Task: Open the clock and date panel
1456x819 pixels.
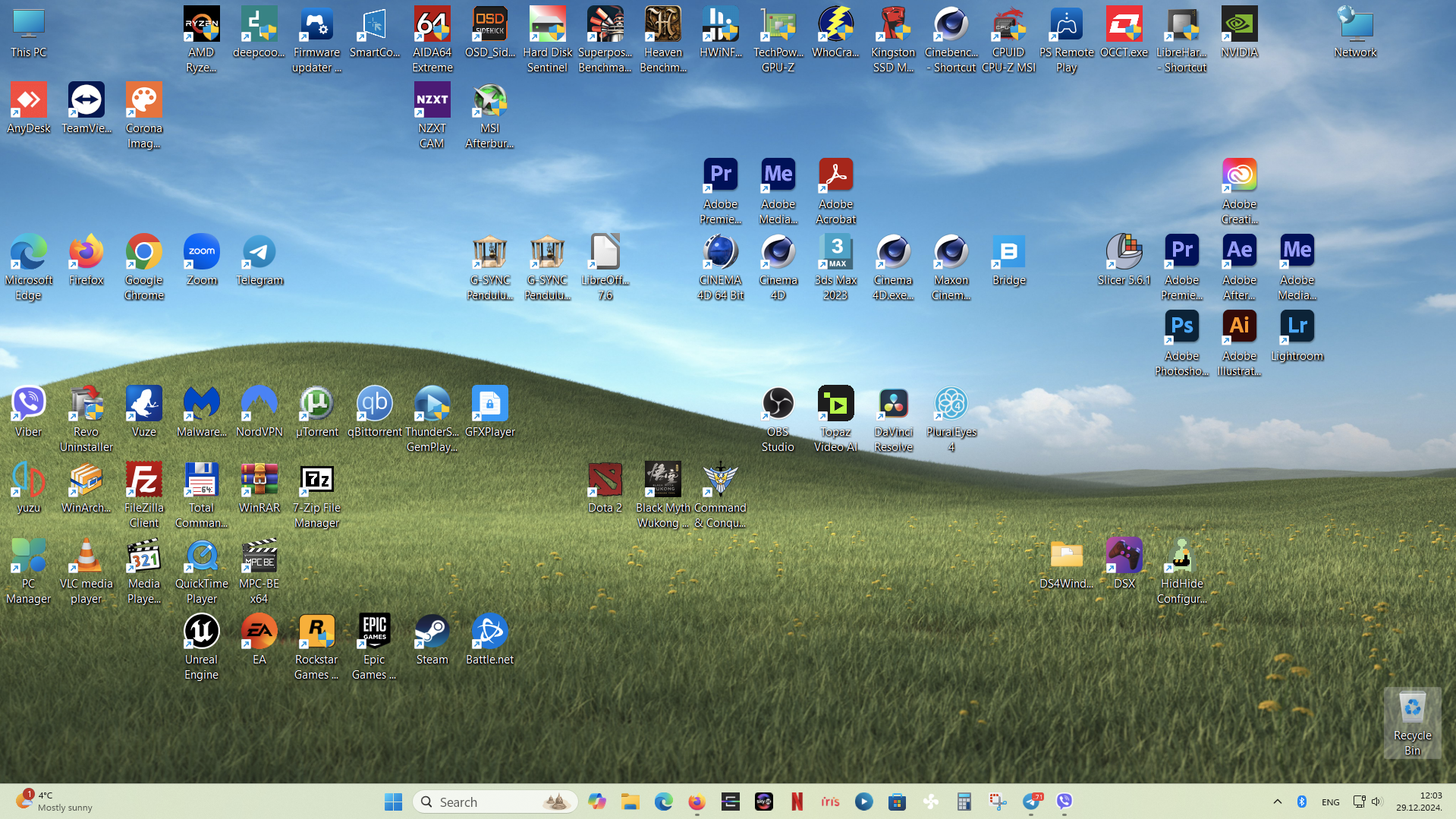Action: (1419, 802)
